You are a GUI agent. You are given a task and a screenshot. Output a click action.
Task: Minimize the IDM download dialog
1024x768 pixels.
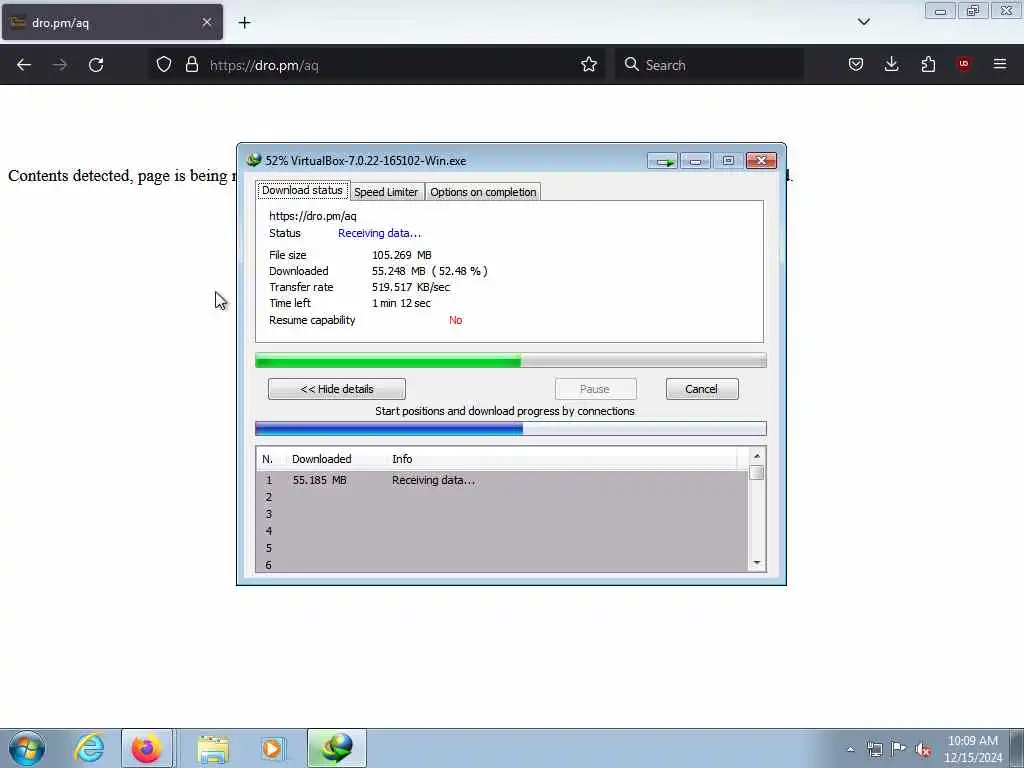click(696, 161)
